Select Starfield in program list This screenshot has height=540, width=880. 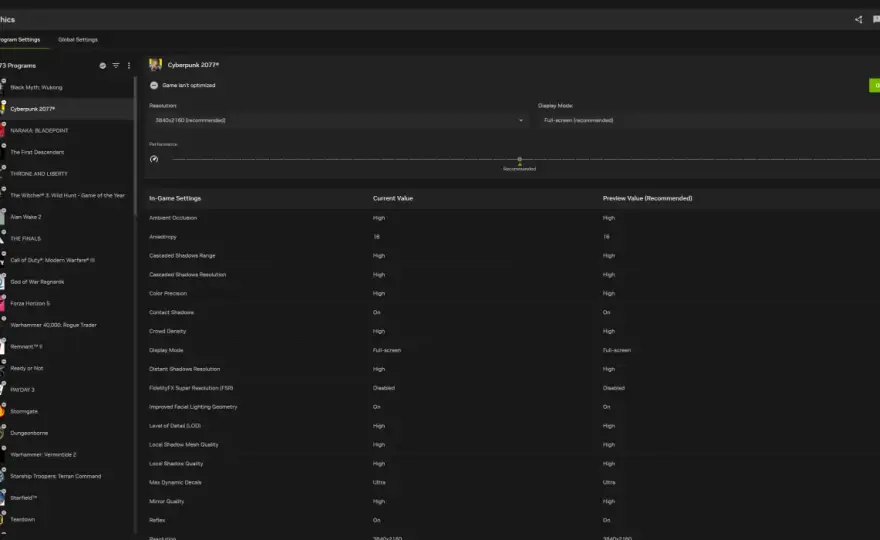tap(67, 498)
